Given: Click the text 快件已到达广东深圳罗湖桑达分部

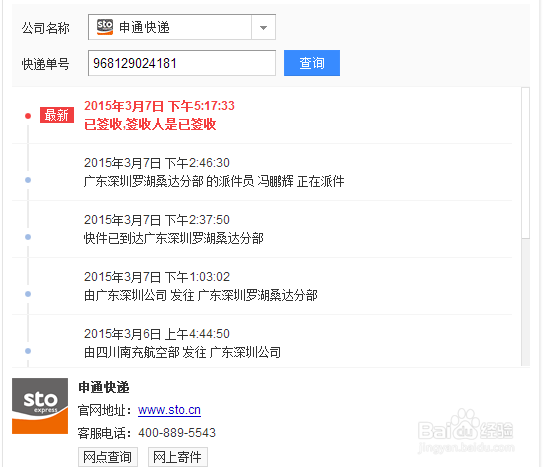Looking at the screenshot, I should (174, 239).
